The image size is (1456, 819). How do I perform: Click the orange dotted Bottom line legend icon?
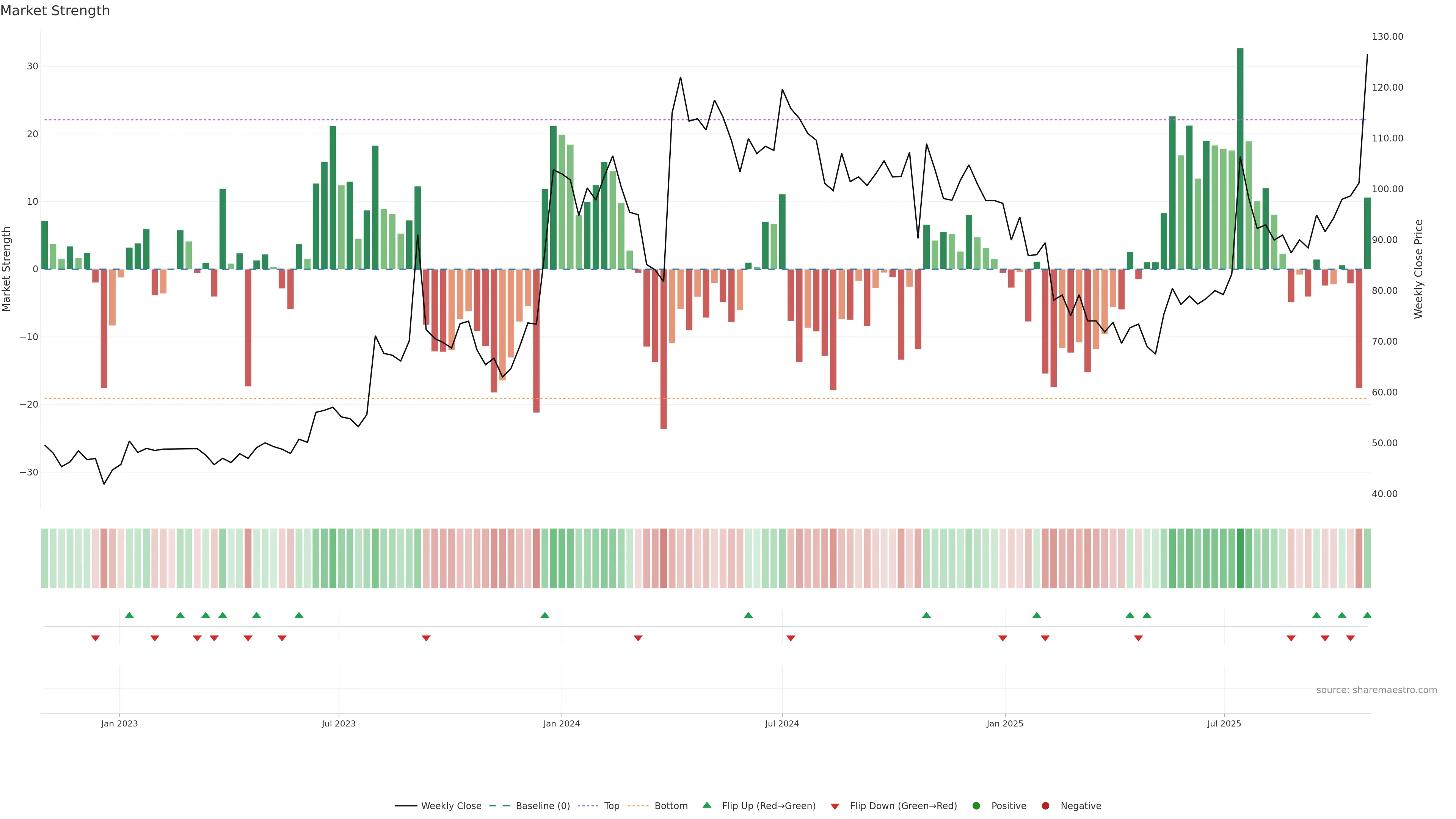tap(638, 805)
